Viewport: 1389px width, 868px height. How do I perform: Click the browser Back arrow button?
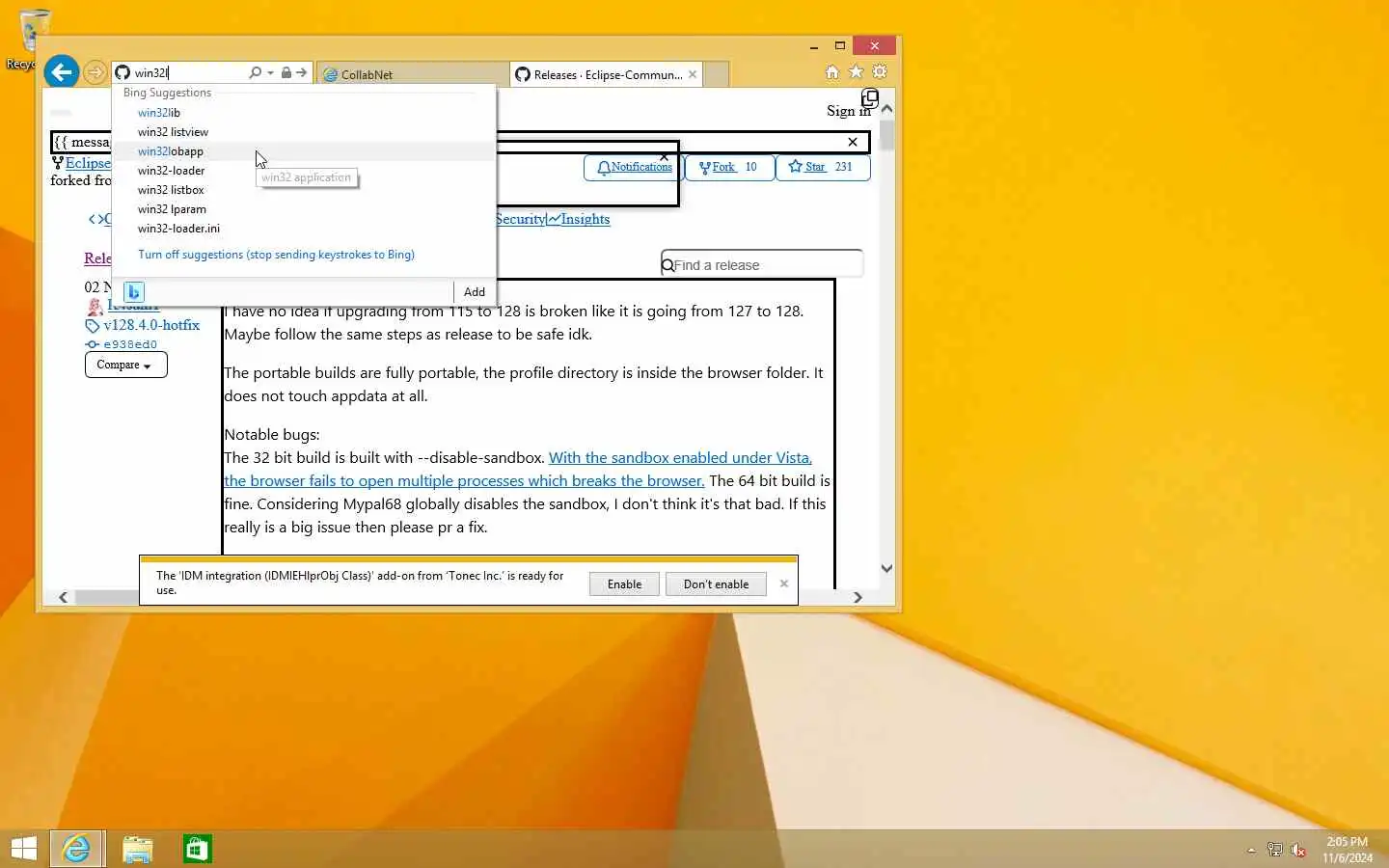pos(61,71)
